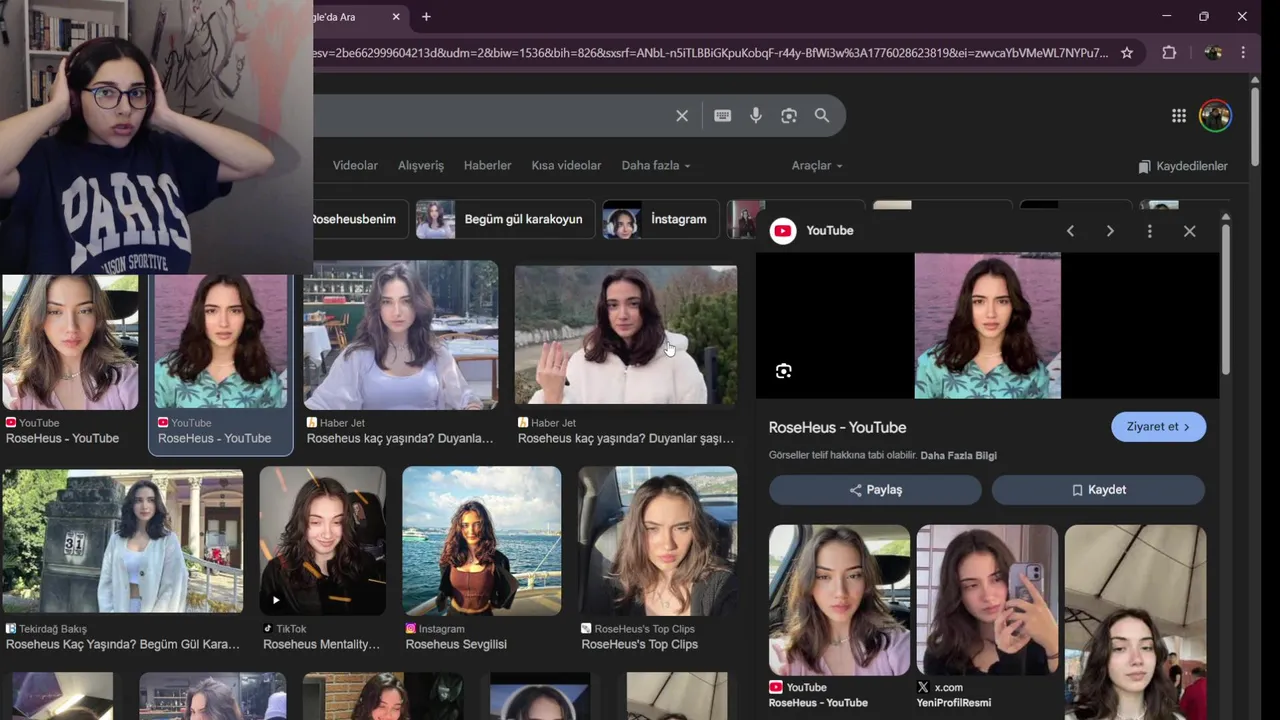Screen dimensions: 1280x720
Task: Click 'Roseheus Kaç Yaşında? Begüm Gül Kara...' caption
Action: (x=123, y=645)
